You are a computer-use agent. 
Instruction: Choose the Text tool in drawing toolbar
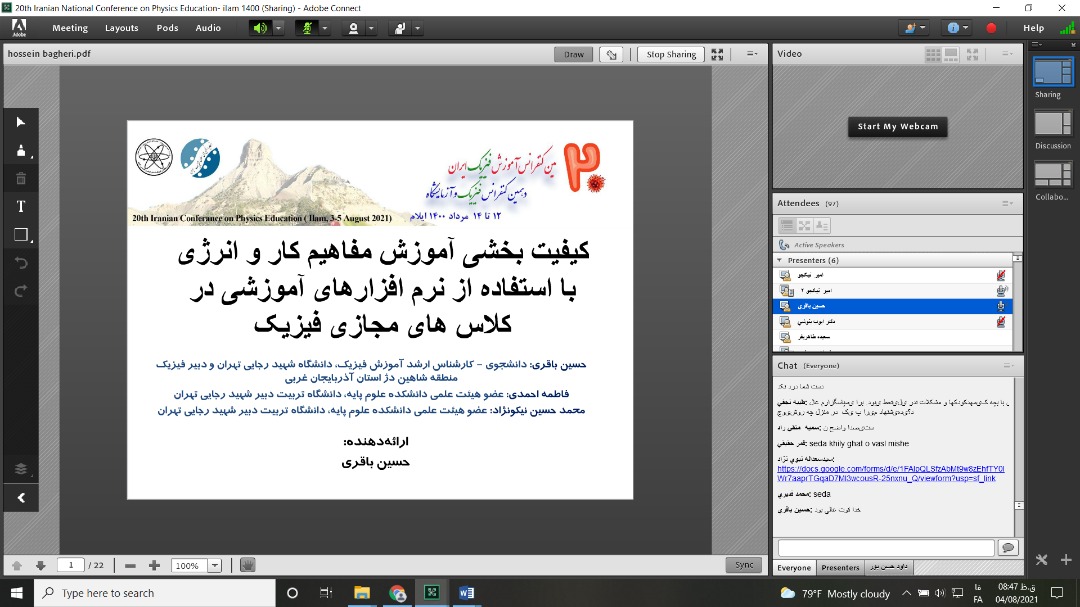pos(21,207)
